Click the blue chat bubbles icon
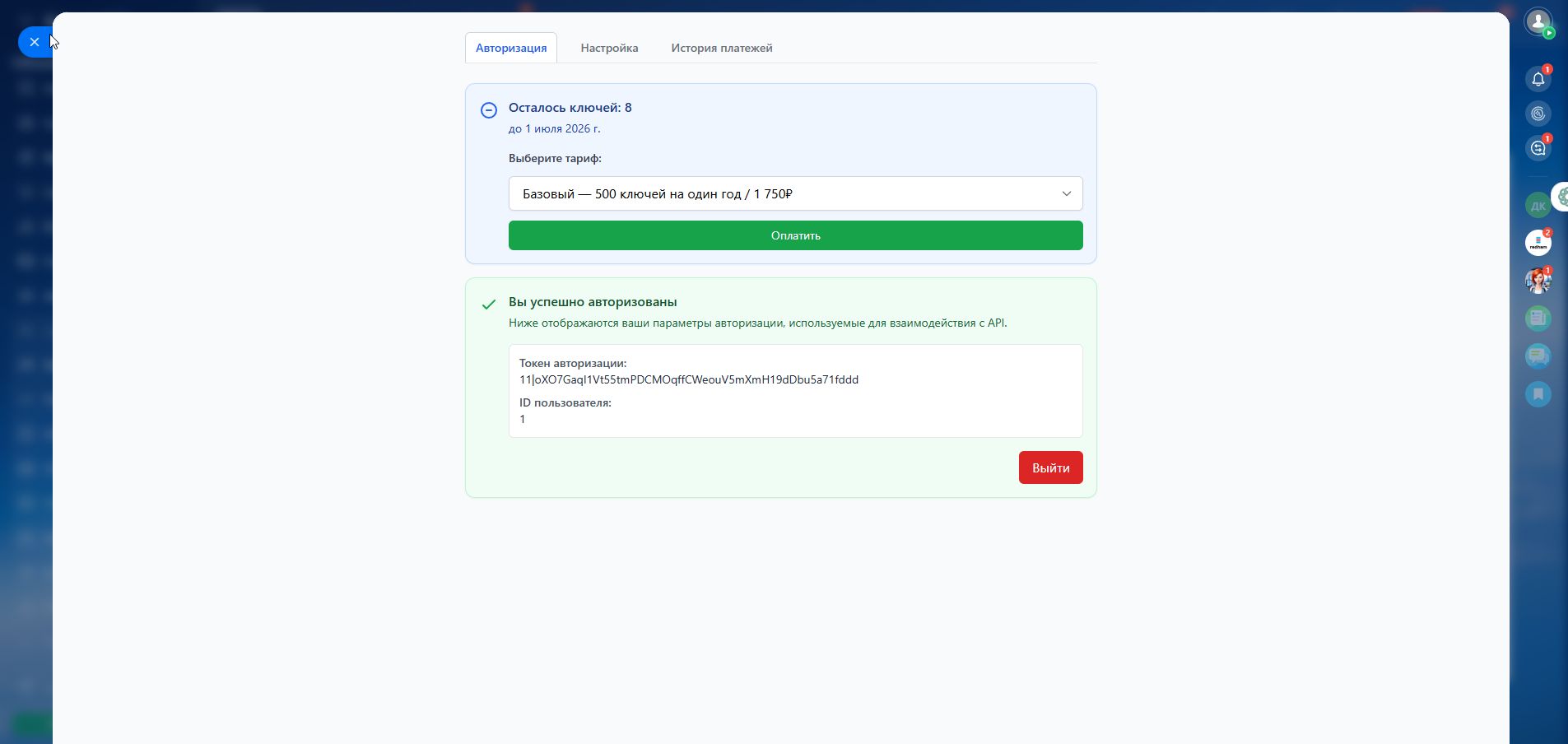1568x744 pixels. (x=1538, y=356)
